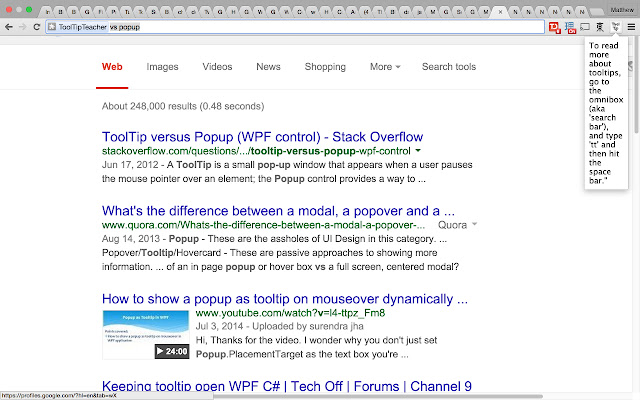Click the puzzle icon beside ToolTipTeacher in omnibox
The image size is (640, 400).
tap(51, 27)
